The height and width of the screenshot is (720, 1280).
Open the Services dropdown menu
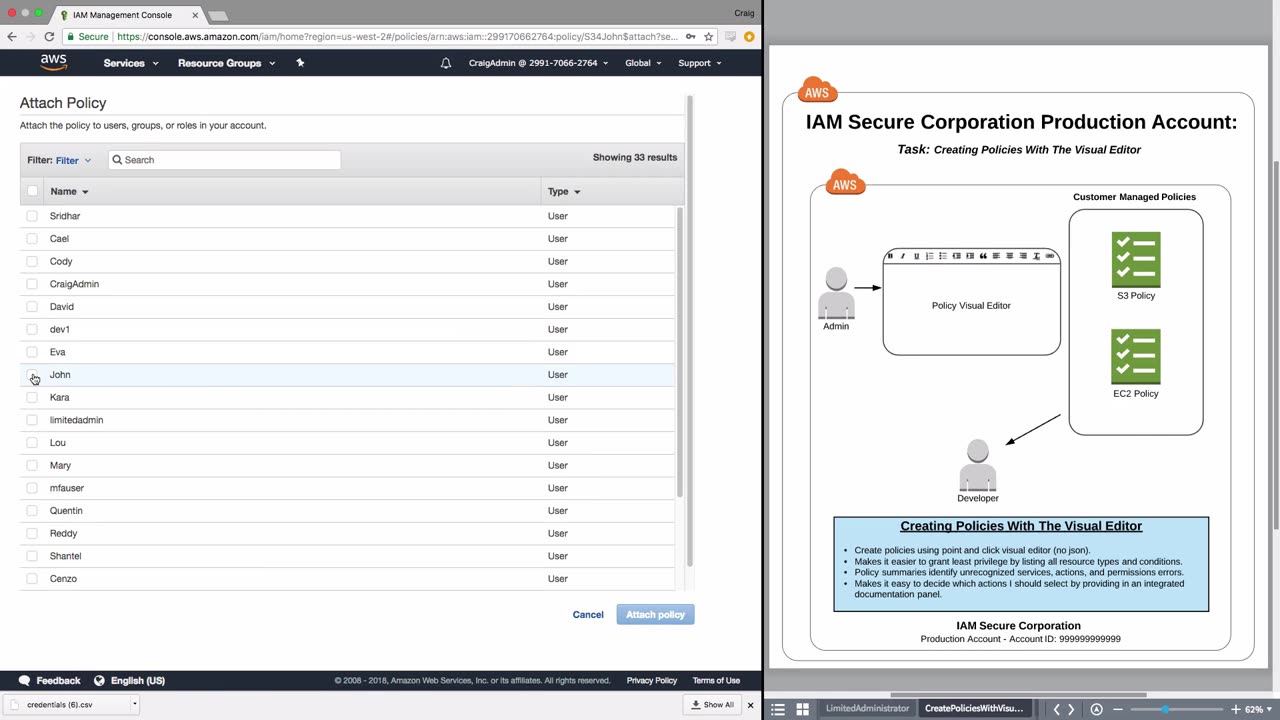point(131,63)
